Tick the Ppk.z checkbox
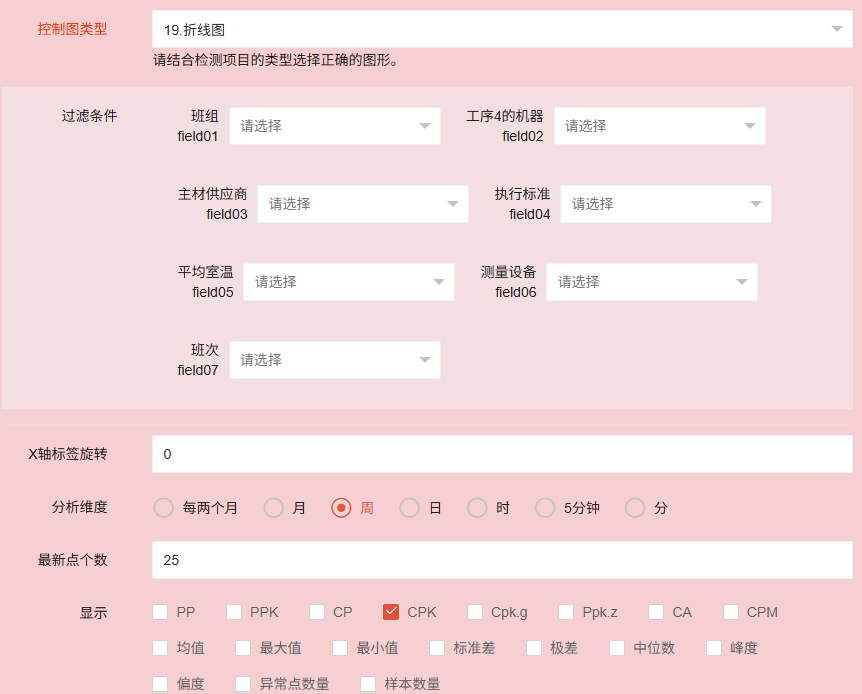Viewport: 862px width, 694px height. pyautogui.click(x=566, y=612)
